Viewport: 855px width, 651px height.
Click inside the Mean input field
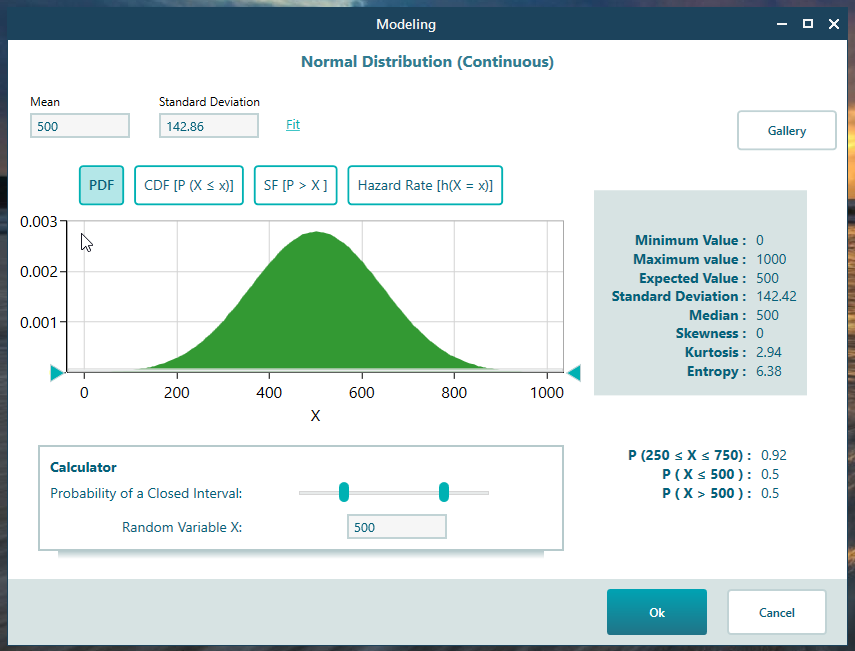coord(79,125)
